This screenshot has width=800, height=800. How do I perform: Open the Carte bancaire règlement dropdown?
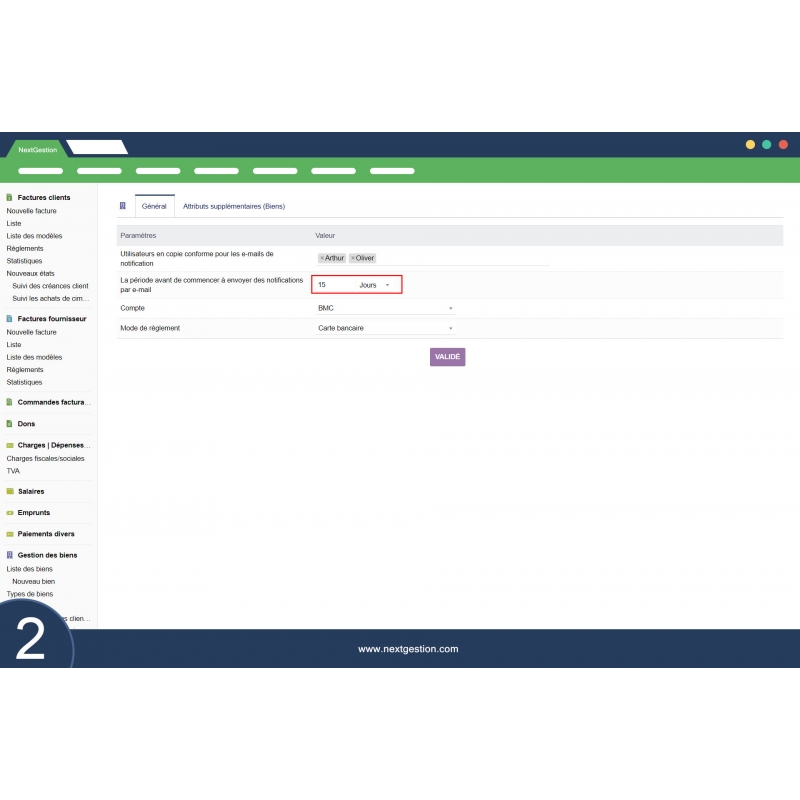tap(451, 330)
